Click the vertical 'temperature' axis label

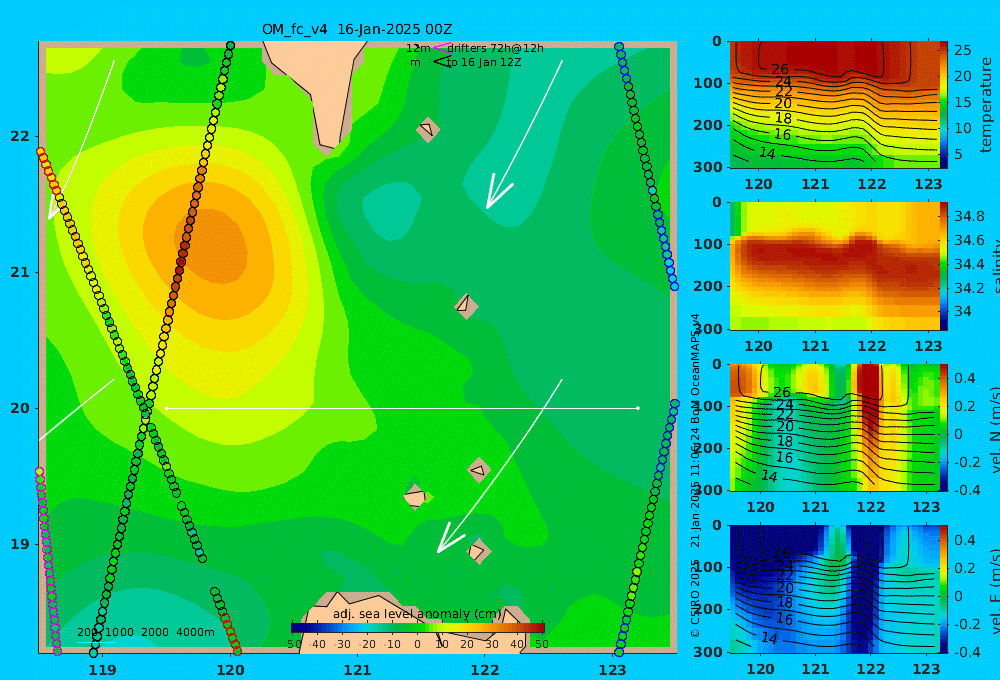click(x=987, y=105)
